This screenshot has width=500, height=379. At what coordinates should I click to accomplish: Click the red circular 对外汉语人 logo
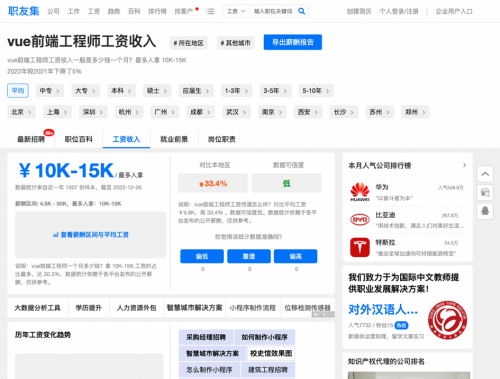click(447, 320)
